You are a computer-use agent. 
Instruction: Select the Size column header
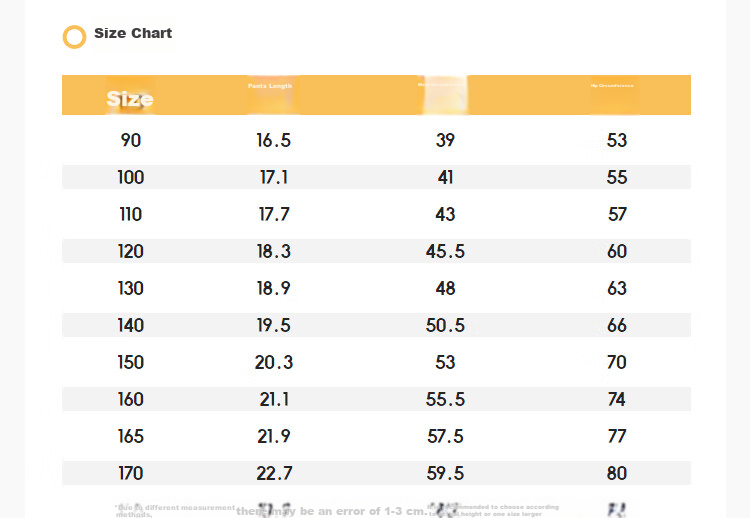click(130, 99)
